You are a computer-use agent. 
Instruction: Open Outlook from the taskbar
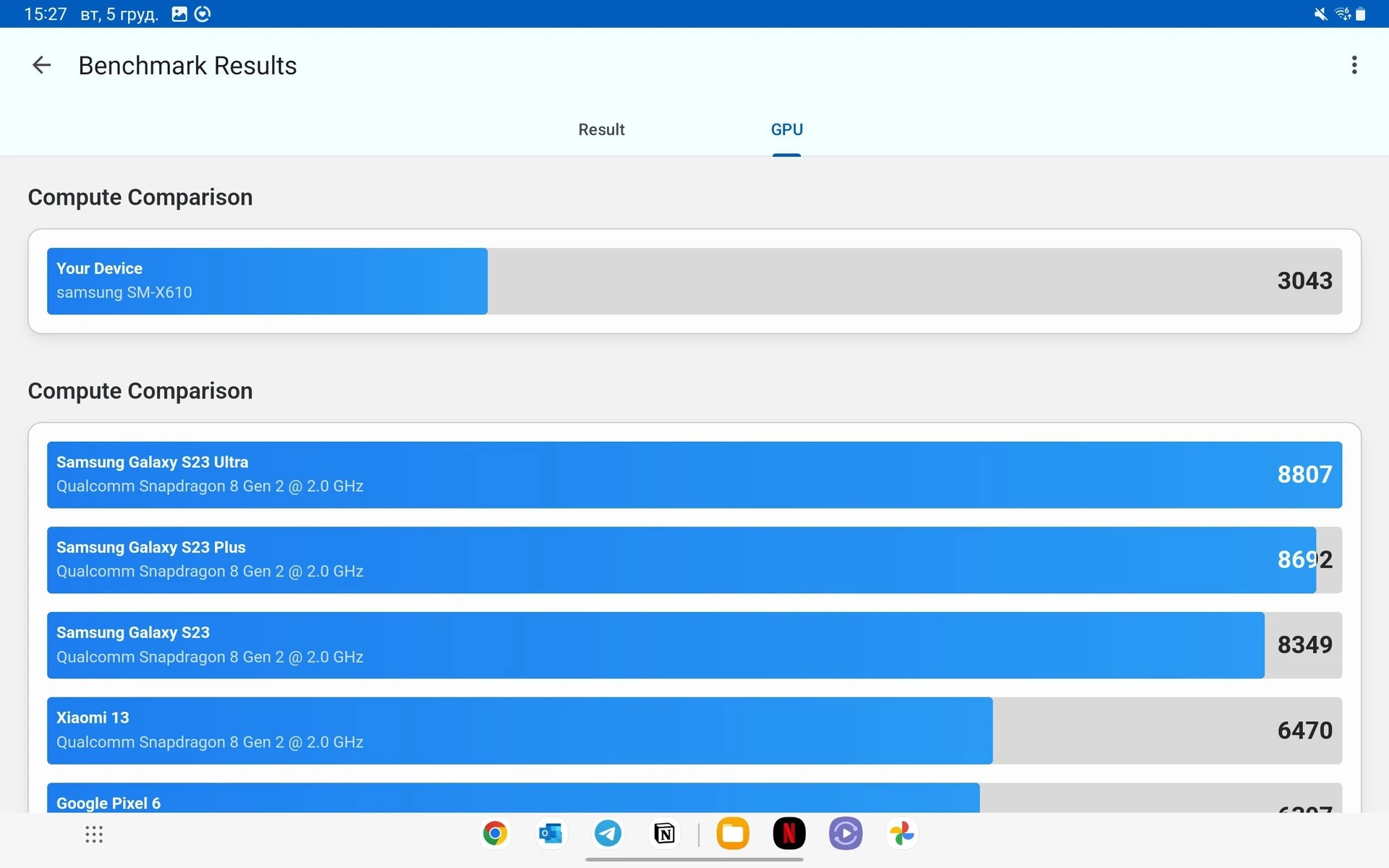point(551,833)
